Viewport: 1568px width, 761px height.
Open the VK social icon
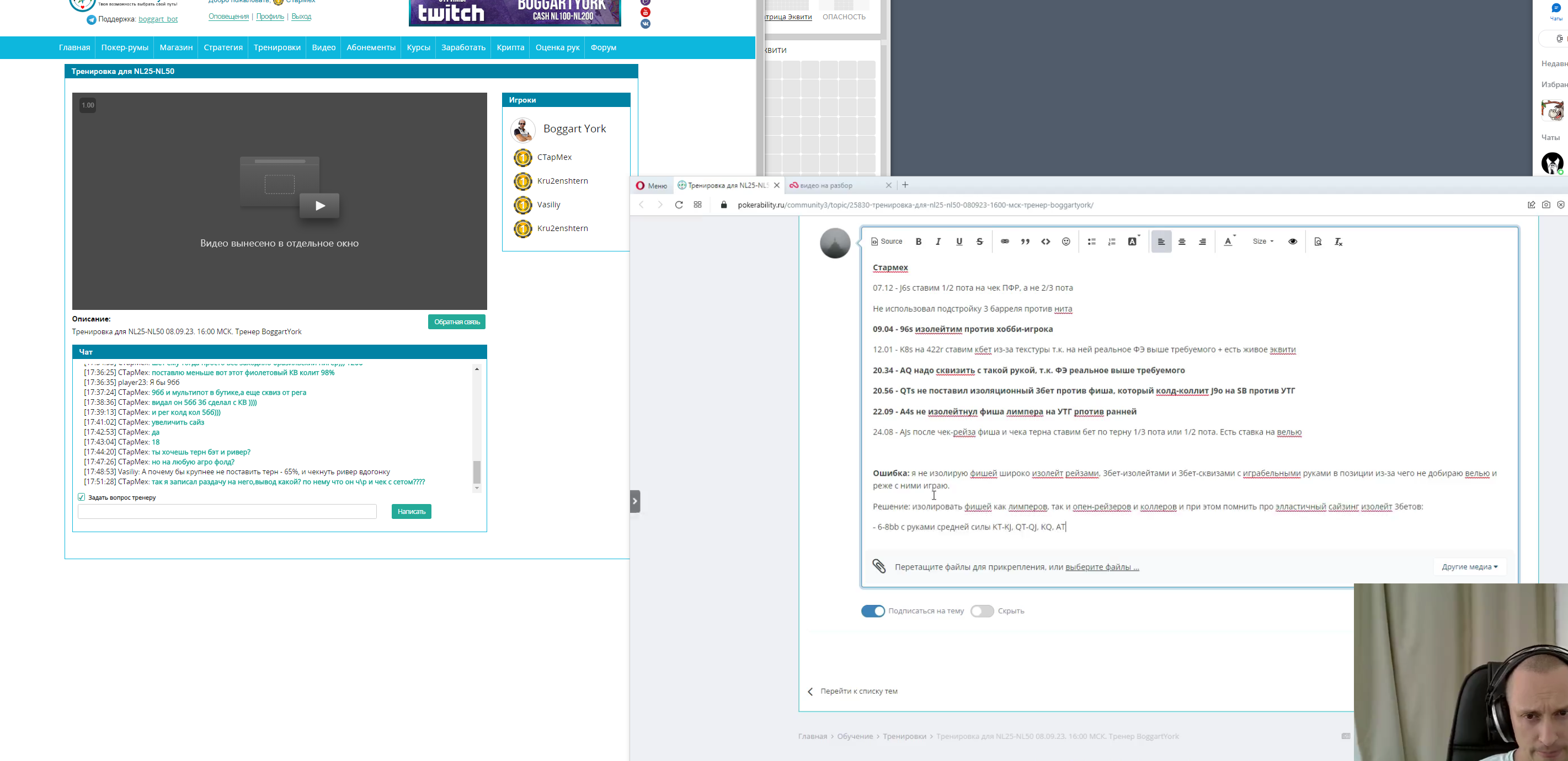click(645, 24)
